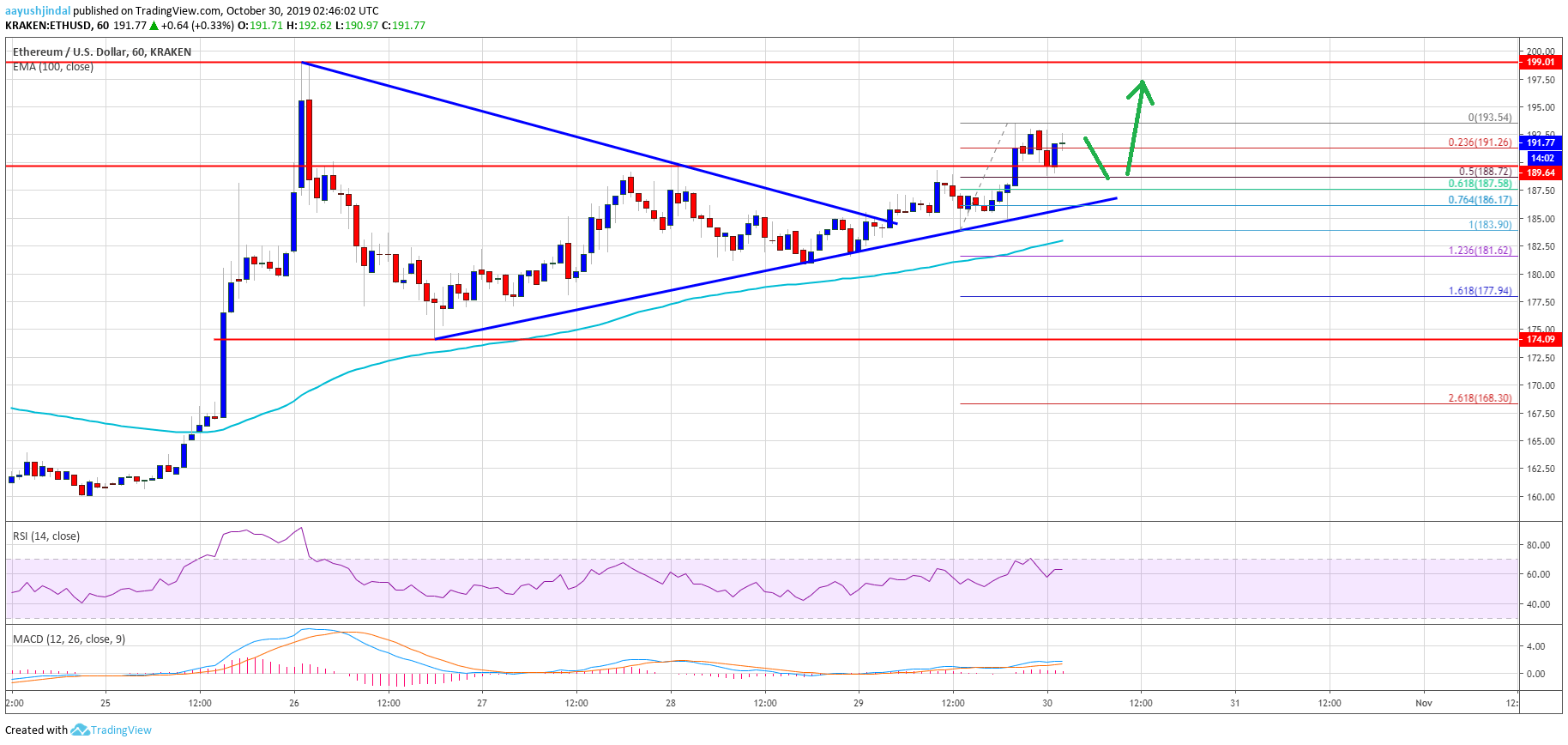Click the '30' date on time axis
Viewport: 1568px width, 745px height.
tap(1047, 703)
